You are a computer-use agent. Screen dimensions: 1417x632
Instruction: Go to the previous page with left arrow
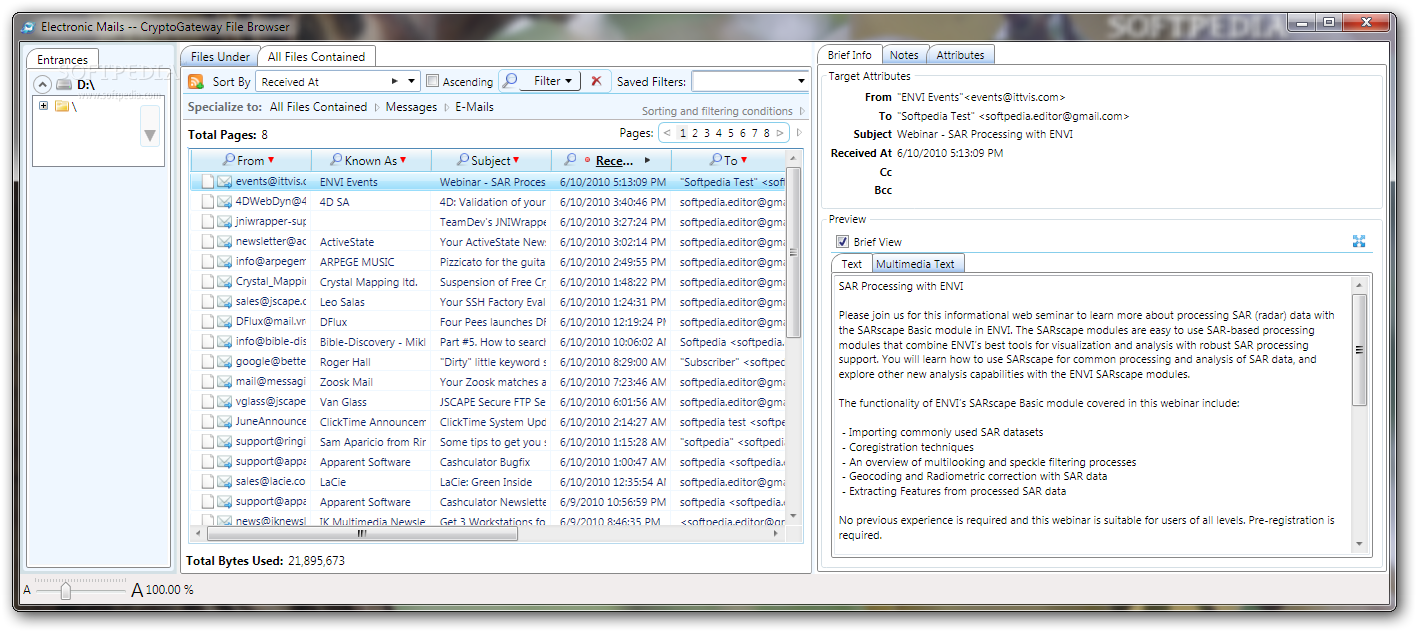pyautogui.click(x=667, y=133)
